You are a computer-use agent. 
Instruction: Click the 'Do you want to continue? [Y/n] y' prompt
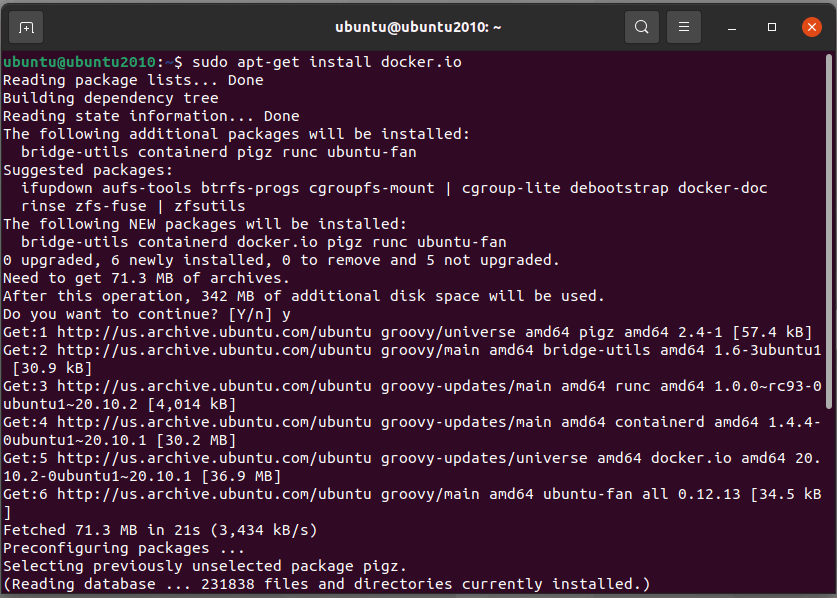147,314
